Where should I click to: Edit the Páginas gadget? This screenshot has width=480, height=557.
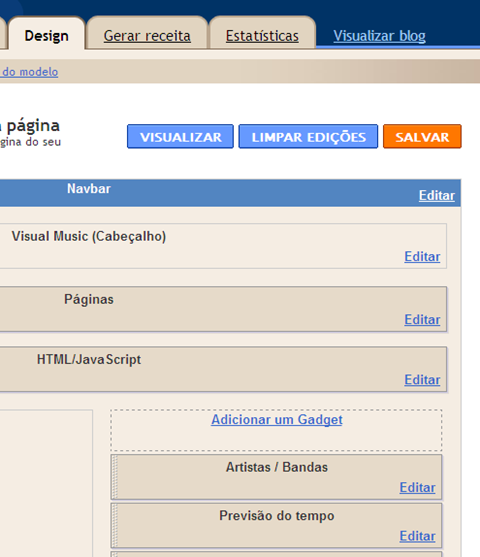422,319
